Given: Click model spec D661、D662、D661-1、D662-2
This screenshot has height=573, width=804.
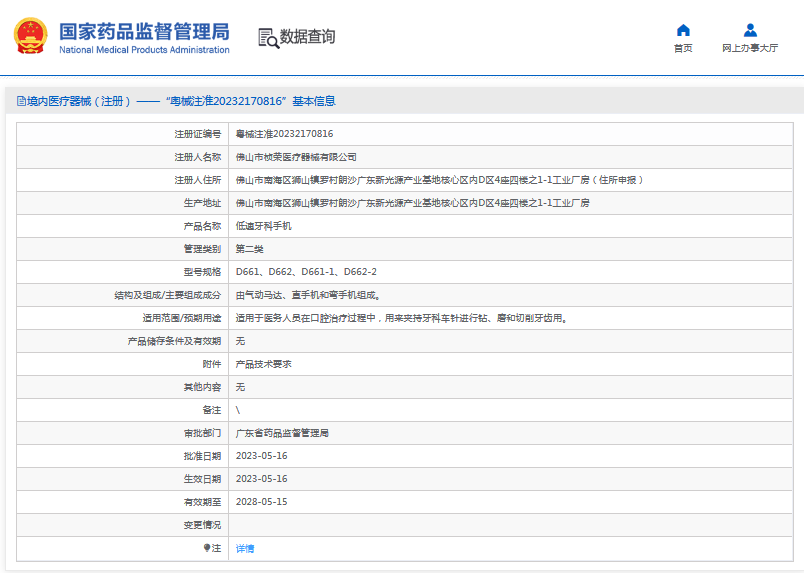Looking at the screenshot, I should (306, 272).
